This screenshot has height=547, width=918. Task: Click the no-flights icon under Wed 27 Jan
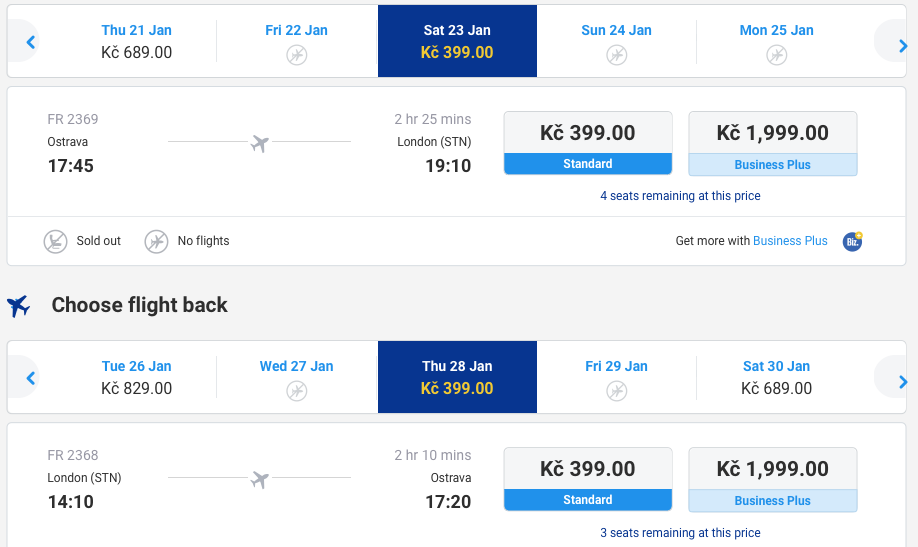pyautogui.click(x=297, y=391)
